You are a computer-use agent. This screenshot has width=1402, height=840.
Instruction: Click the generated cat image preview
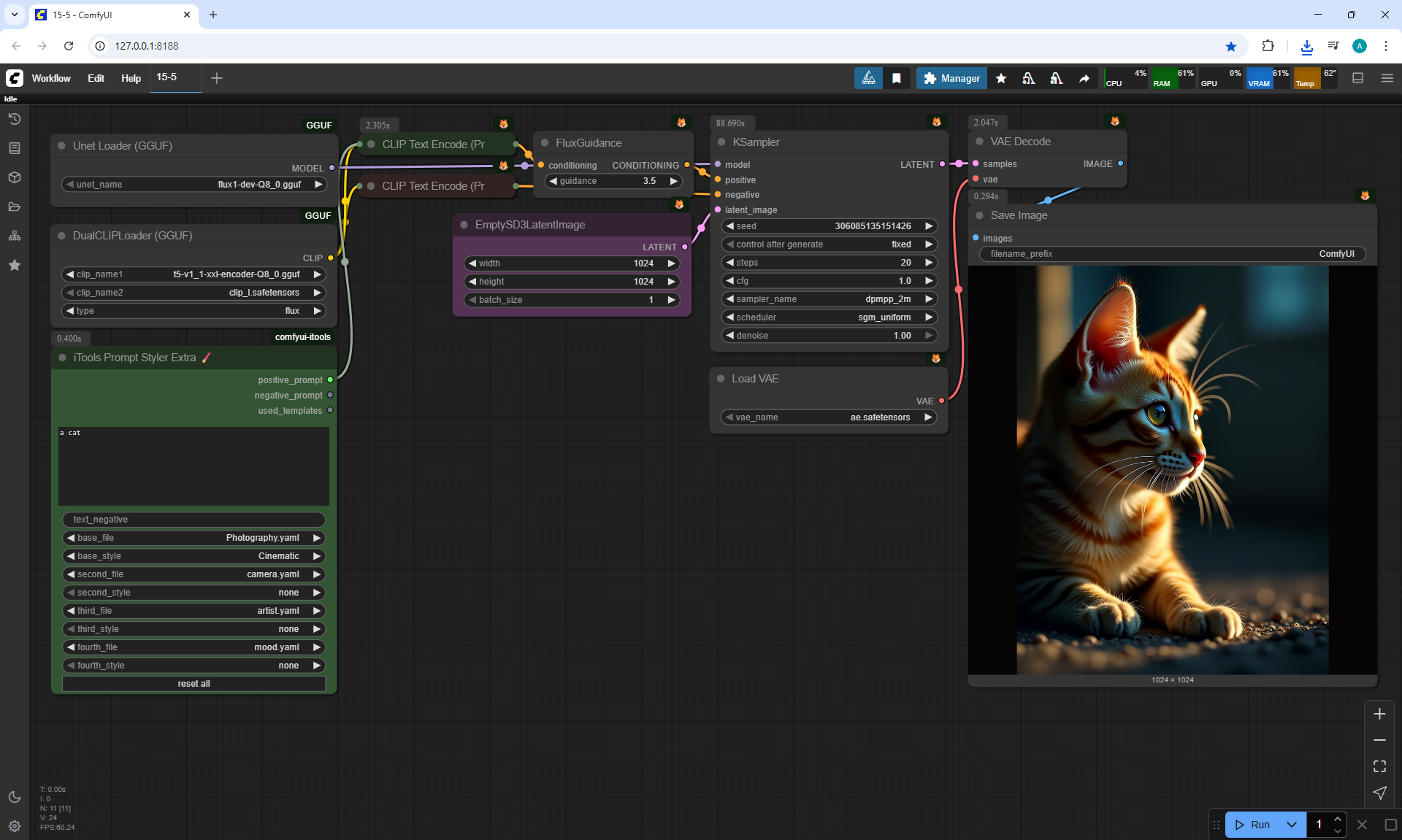coord(1172,469)
